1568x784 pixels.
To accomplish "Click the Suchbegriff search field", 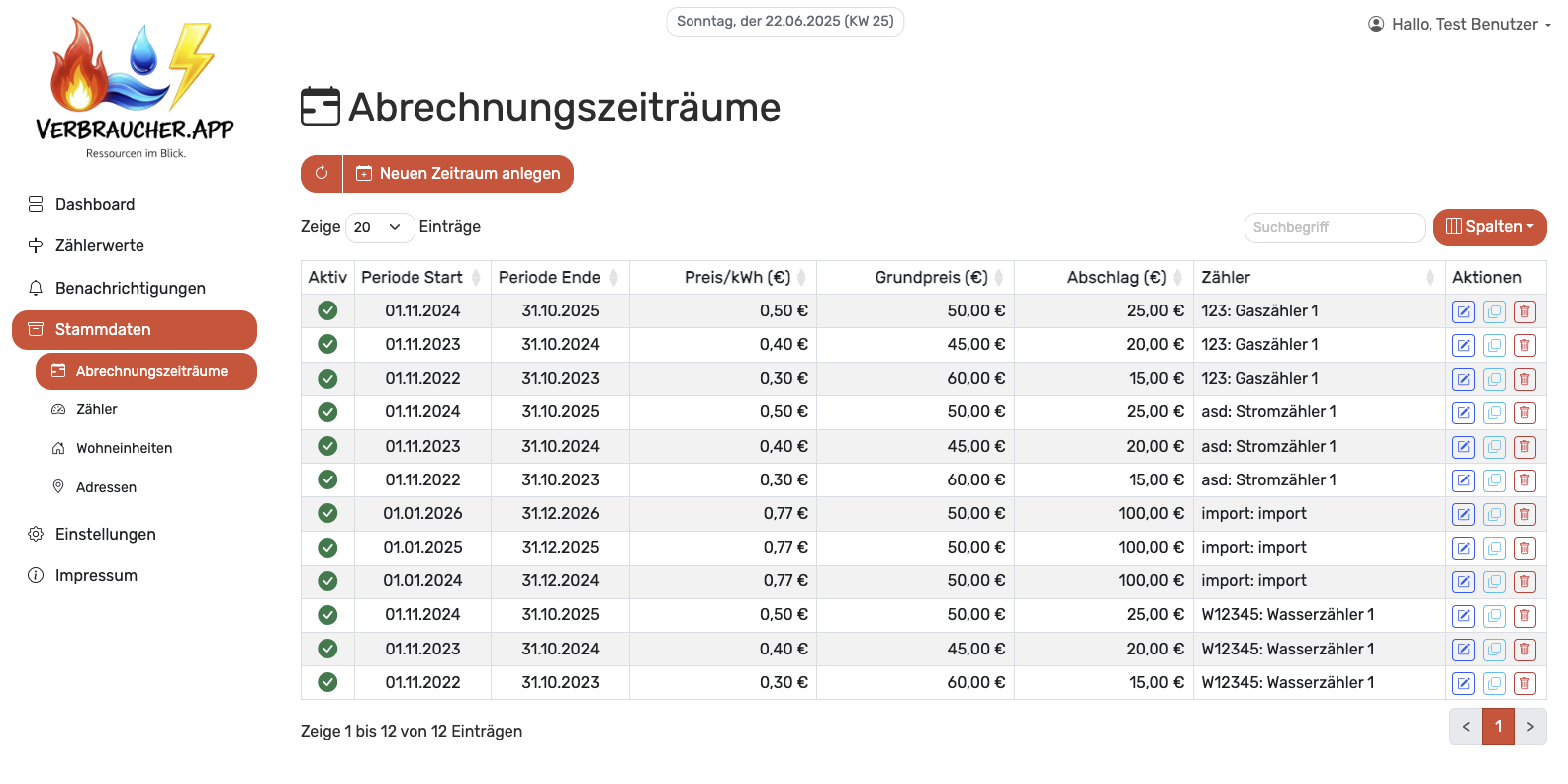I will (1333, 227).
